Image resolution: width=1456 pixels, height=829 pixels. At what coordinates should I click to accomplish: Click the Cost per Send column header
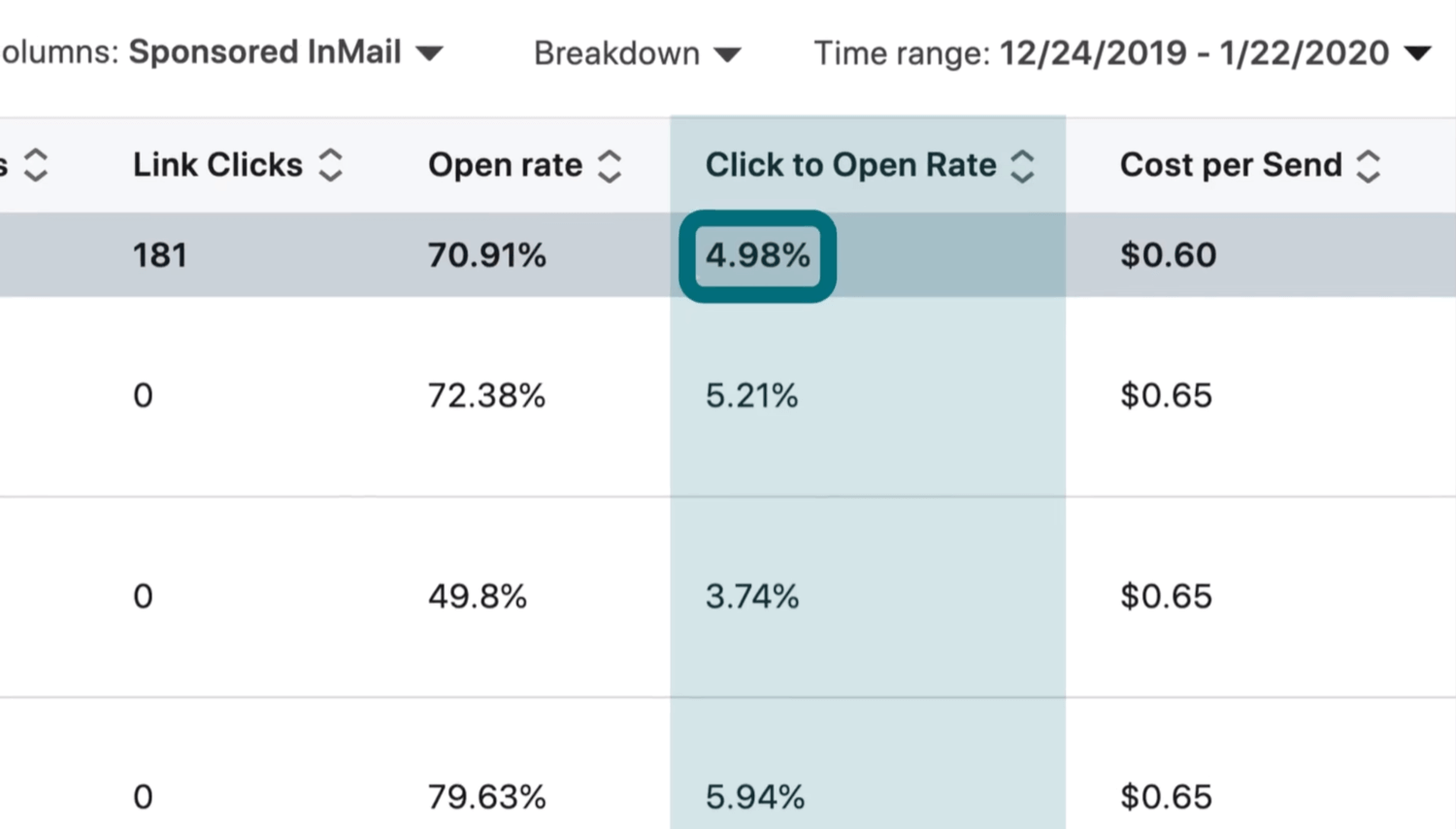[1231, 165]
